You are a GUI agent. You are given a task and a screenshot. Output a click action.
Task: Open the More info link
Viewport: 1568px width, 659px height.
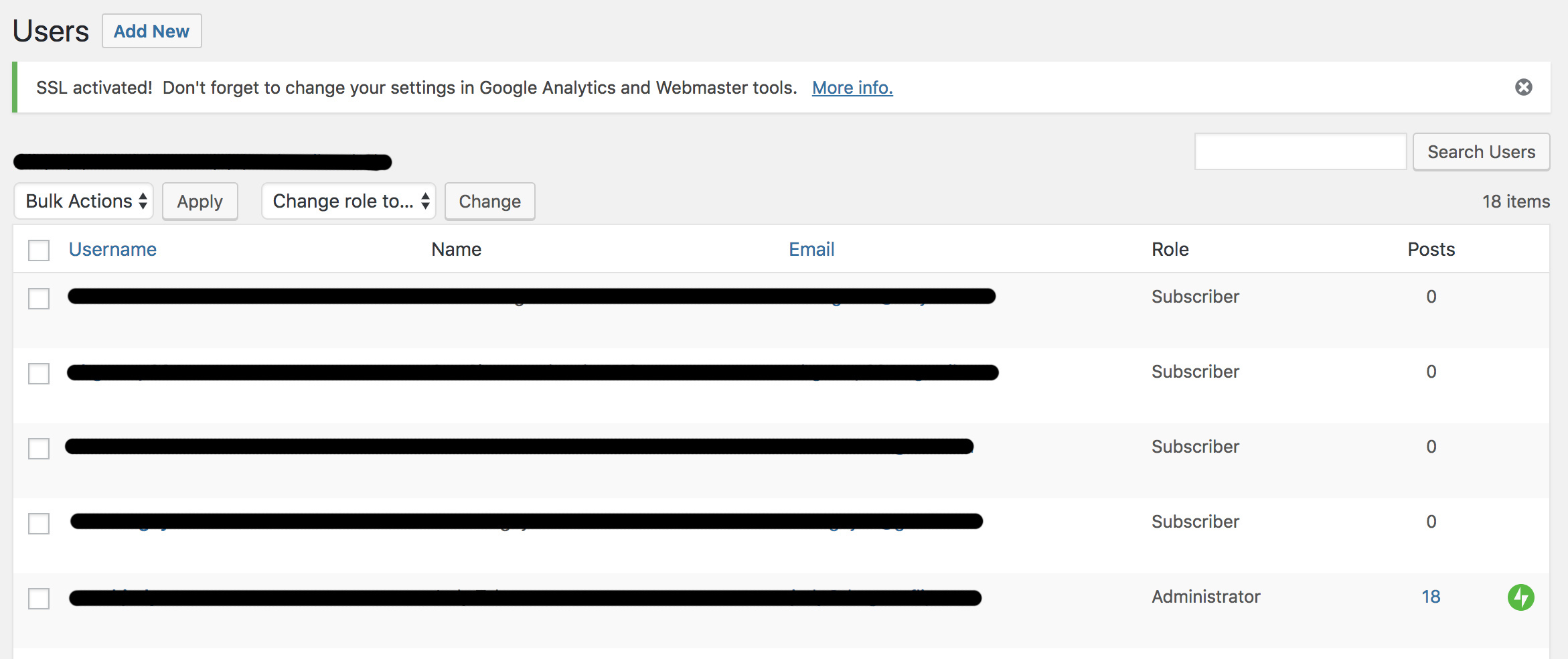(852, 88)
